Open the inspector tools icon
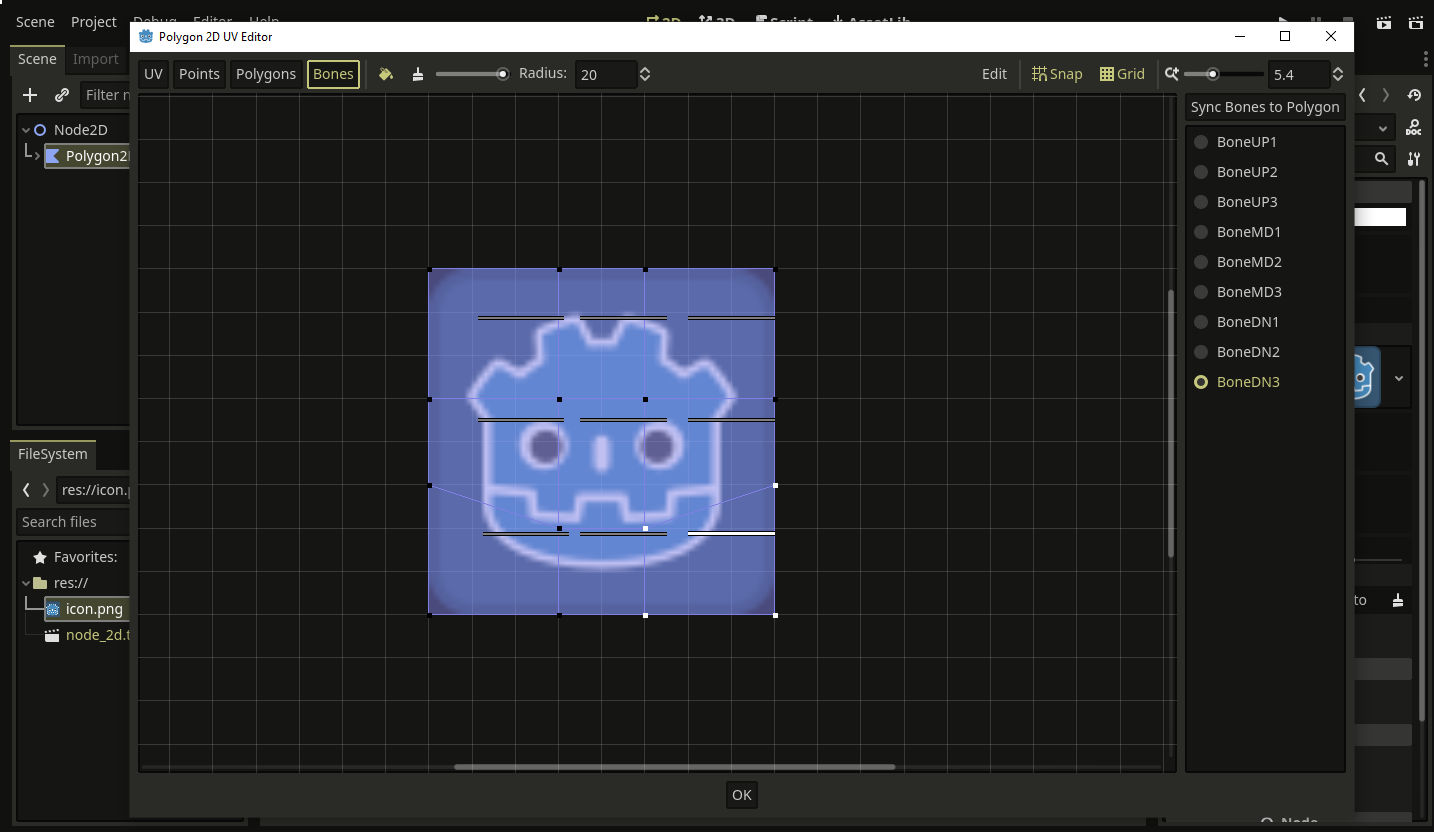Image resolution: width=1434 pixels, height=832 pixels. click(x=1414, y=158)
